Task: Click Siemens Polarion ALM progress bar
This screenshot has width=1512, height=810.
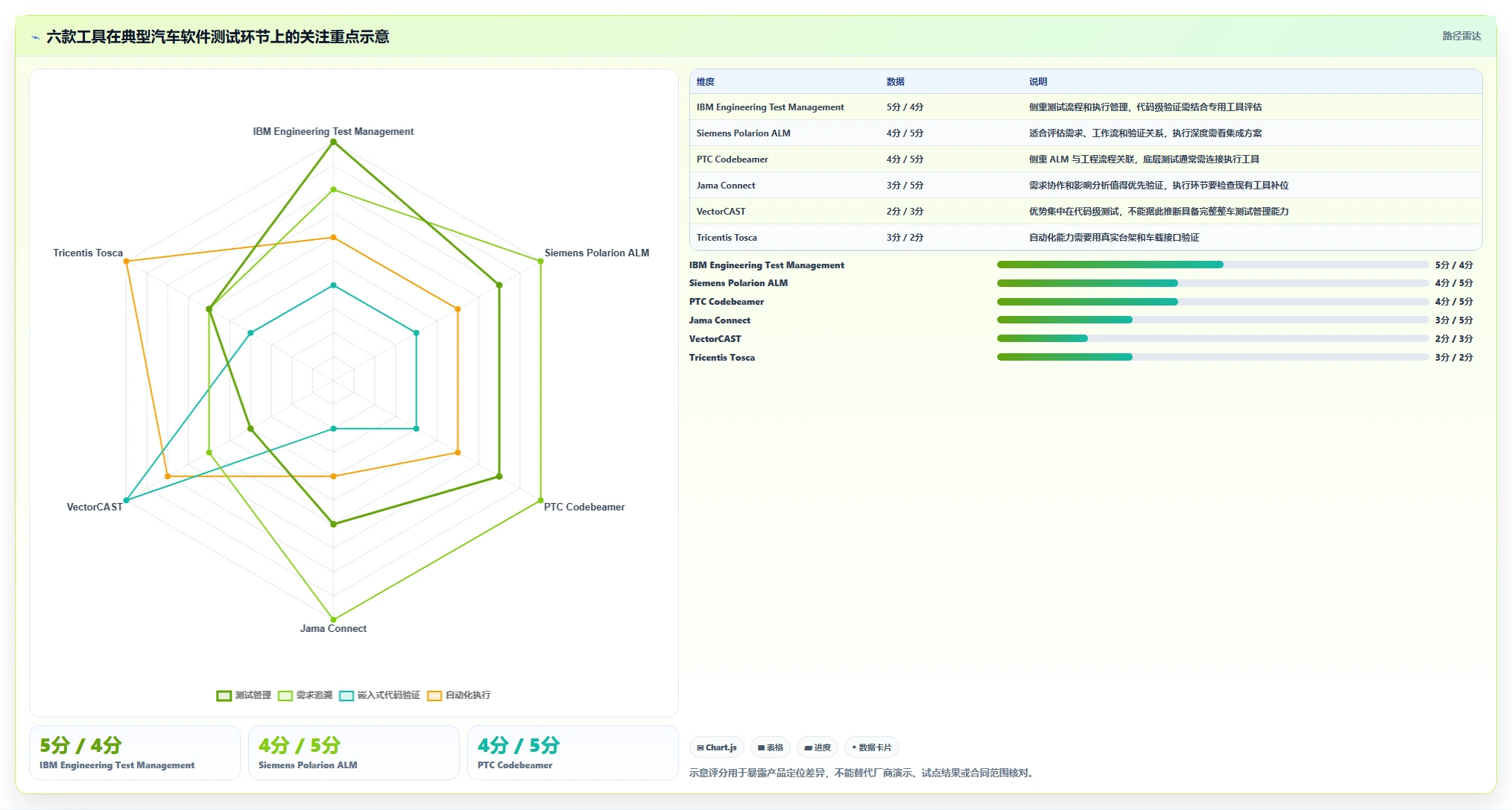Action: pos(1213,283)
